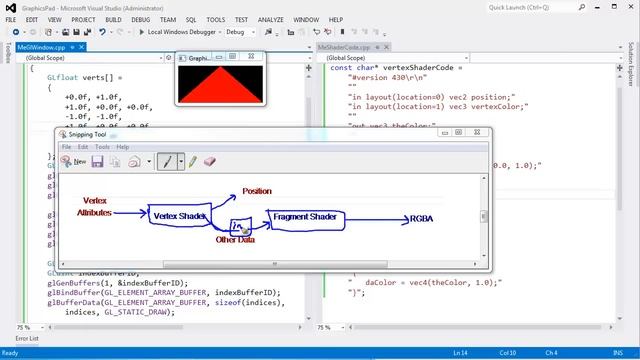
Task: Click the Quick Launch magnifier icon
Action: [x=582, y=7]
